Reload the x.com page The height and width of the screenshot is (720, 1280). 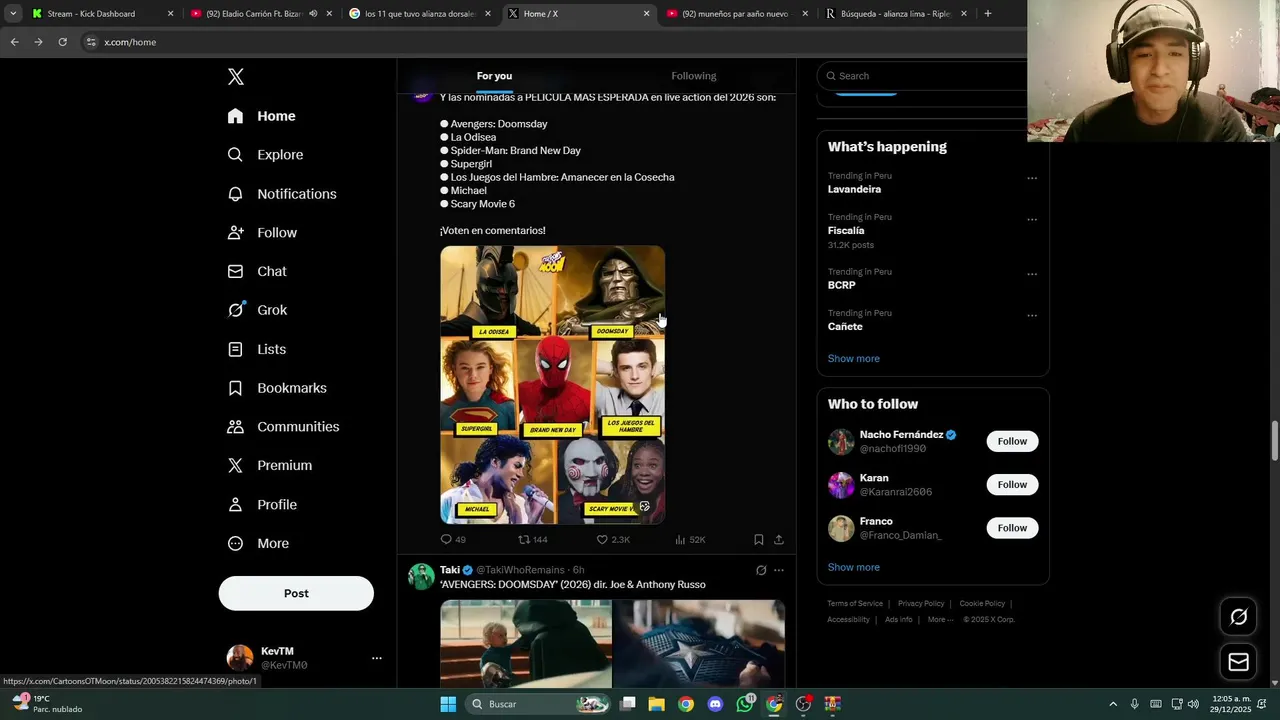[x=62, y=42]
